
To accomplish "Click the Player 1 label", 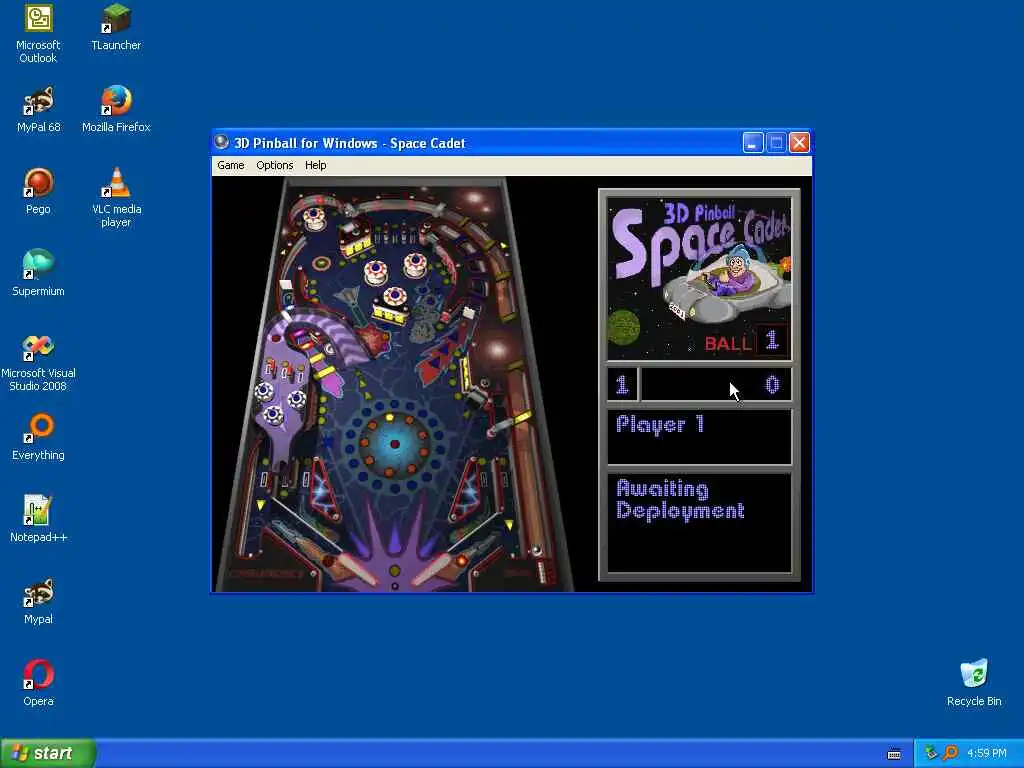I will tap(660, 424).
